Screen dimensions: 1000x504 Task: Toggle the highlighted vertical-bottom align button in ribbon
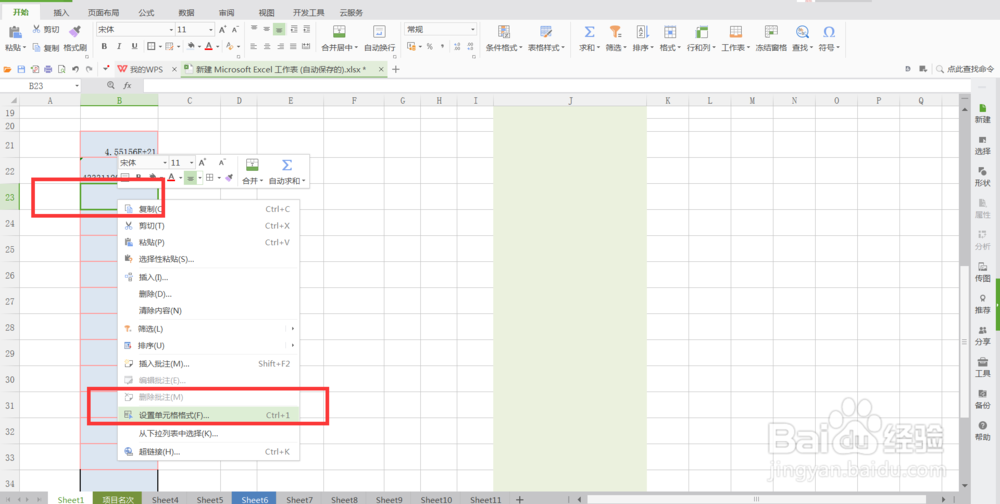pos(279,29)
